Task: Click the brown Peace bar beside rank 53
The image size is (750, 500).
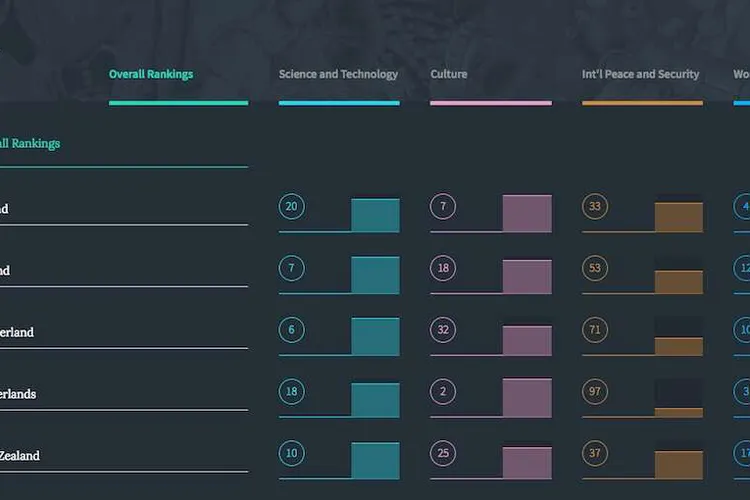Action: click(679, 282)
